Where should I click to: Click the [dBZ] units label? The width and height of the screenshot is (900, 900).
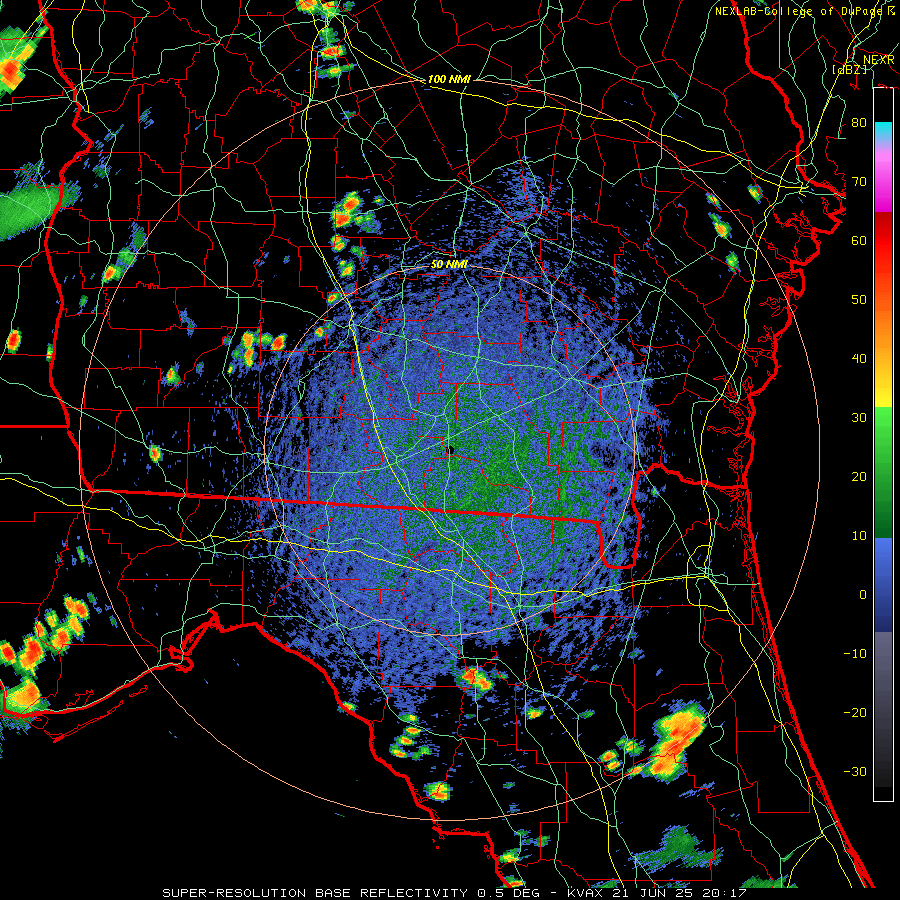[x=849, y=69]
